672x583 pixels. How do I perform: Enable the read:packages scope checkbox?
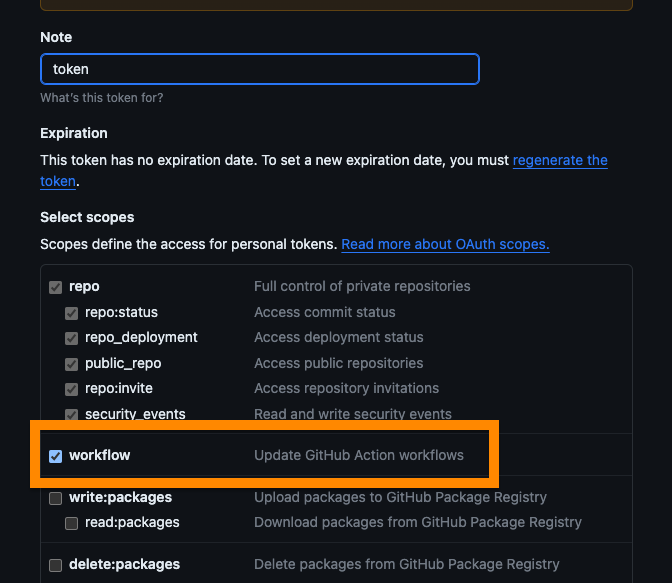coord(72,522)
